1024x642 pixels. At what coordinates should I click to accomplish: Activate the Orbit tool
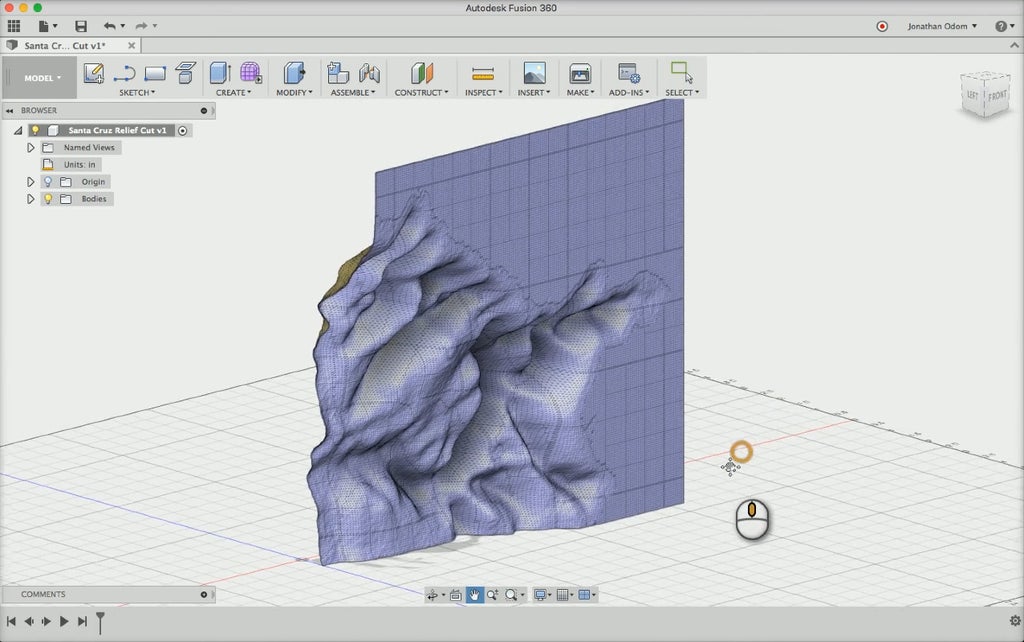[x=432, y=594]
